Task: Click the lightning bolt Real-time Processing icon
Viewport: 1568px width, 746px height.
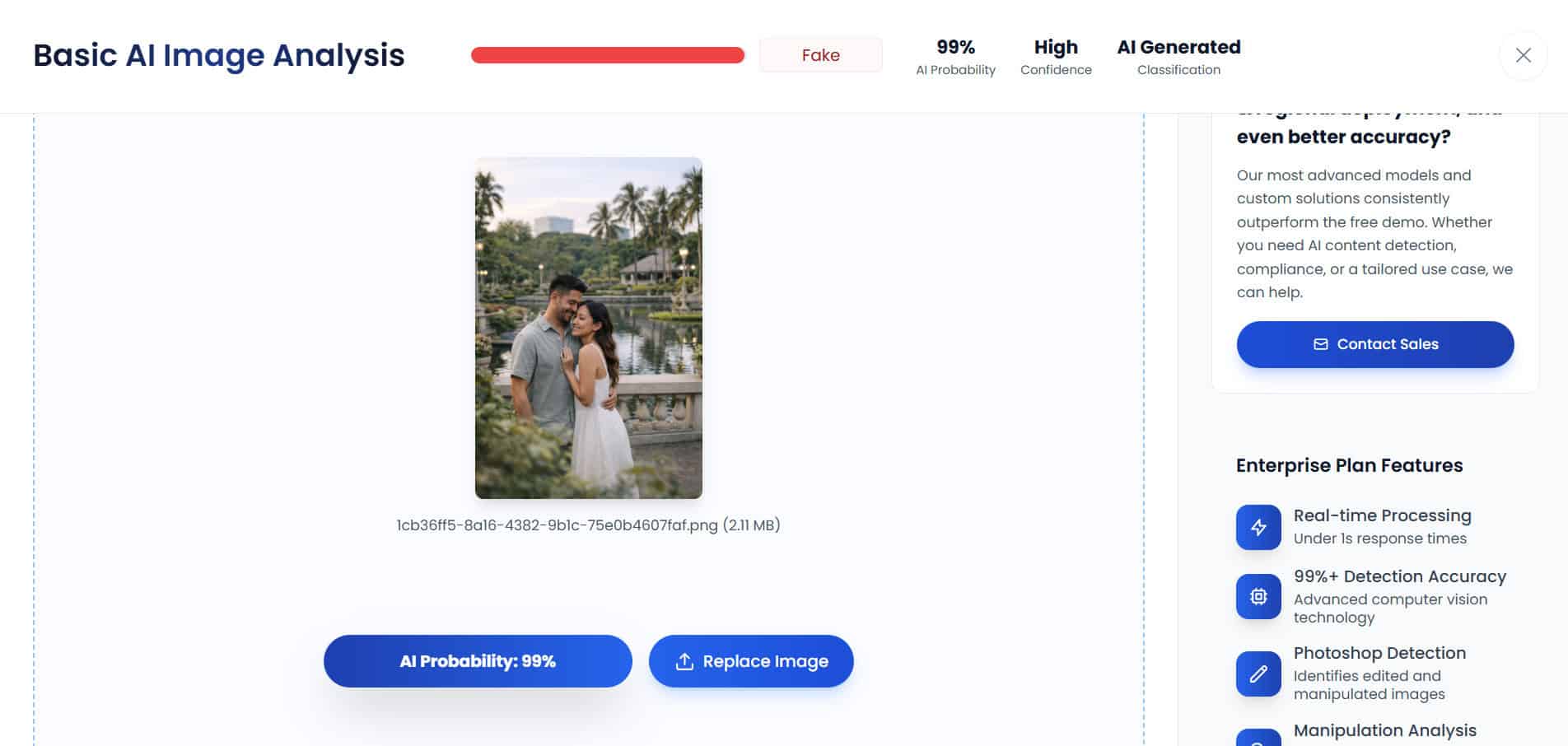Action: [1258, 527]
